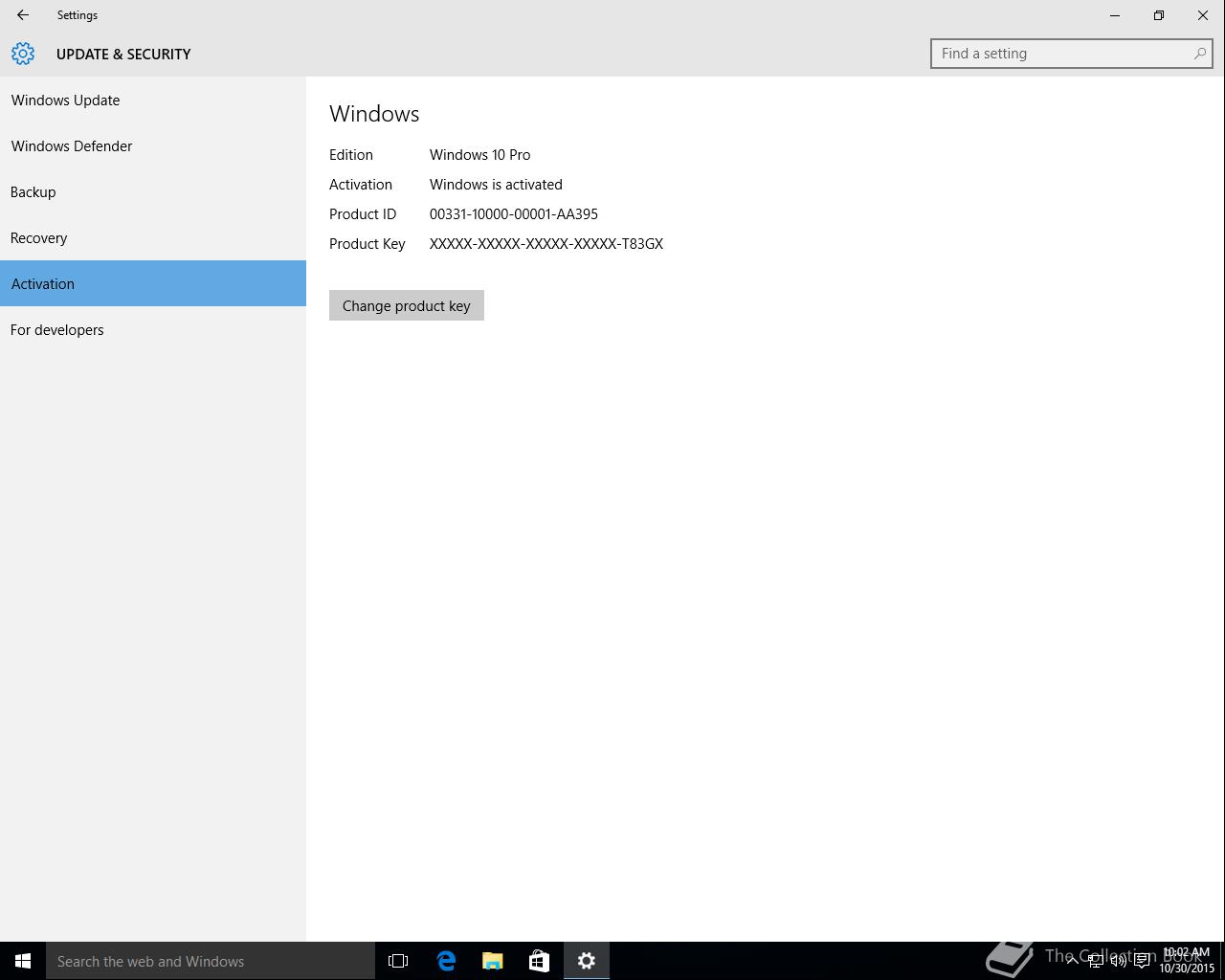
Task: Open the network status tray icon
Action: (1096, 961)
